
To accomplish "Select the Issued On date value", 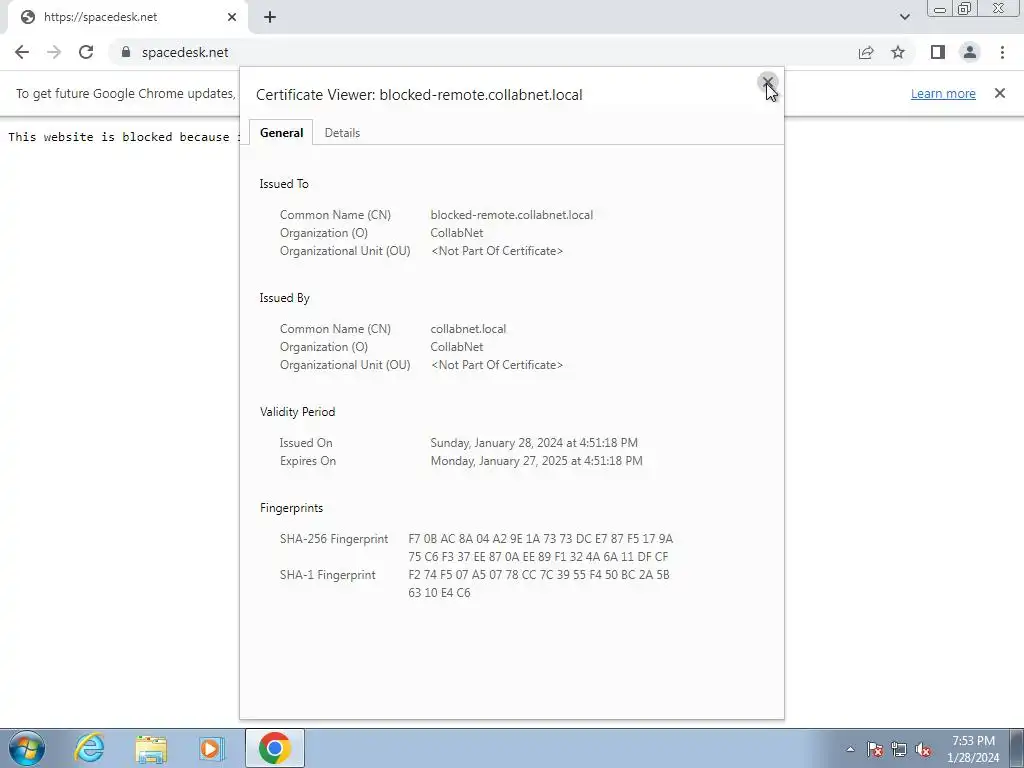I will coord(534,443).
